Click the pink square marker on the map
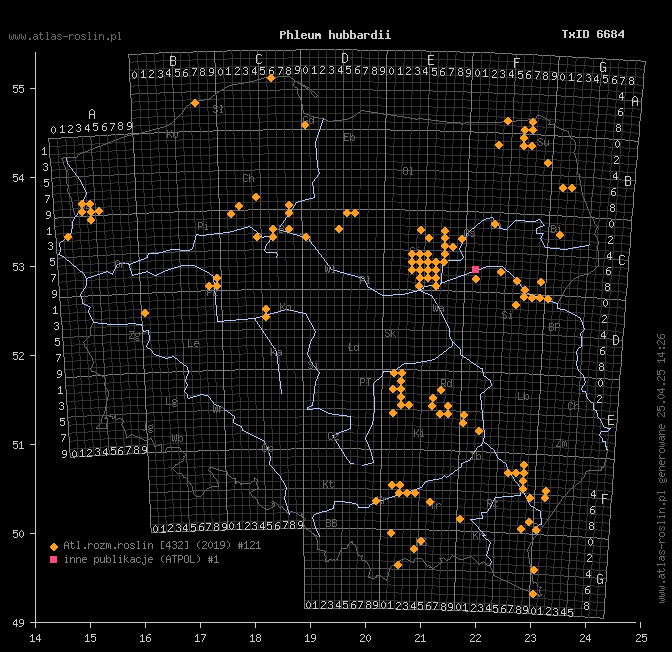The width and height of the screenshot is (672, 652). click(475, 270)
